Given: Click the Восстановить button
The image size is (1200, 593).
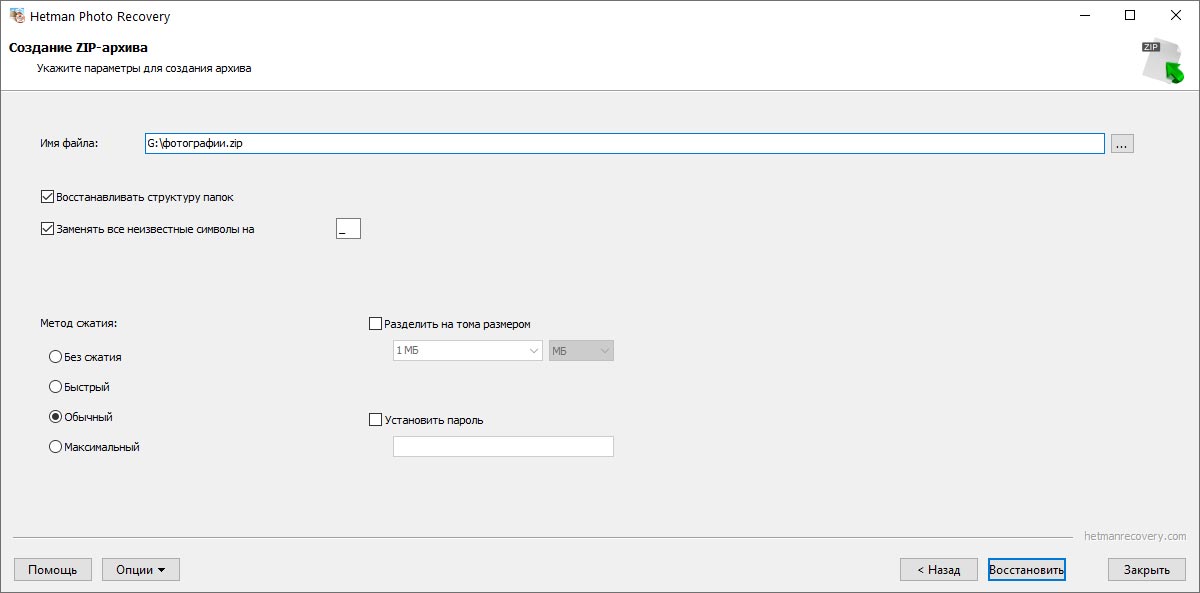Looking at the screenshot, I should coord(1027,570).
